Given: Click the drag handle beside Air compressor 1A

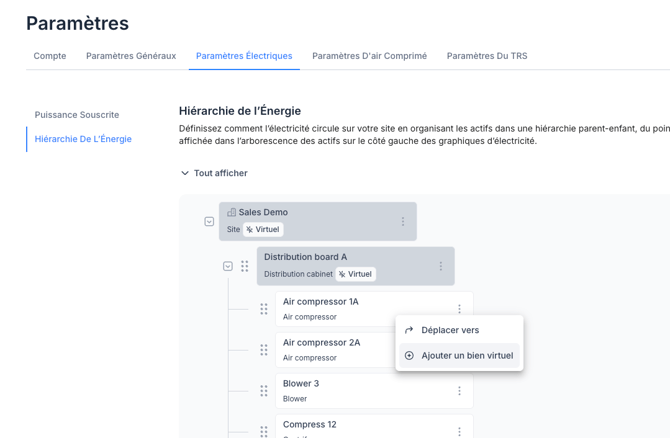Looking at the screenshot, I should coord(264,309).
